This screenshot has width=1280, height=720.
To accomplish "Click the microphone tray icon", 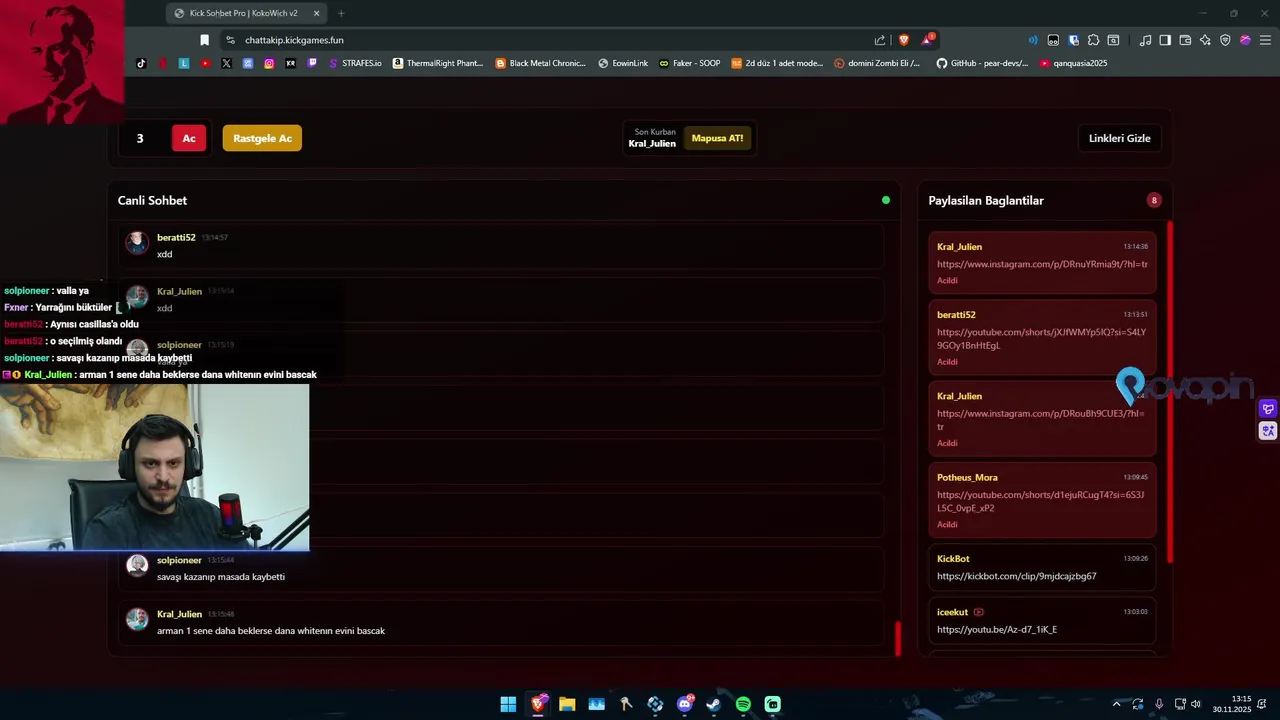I will click(1159, 704).
